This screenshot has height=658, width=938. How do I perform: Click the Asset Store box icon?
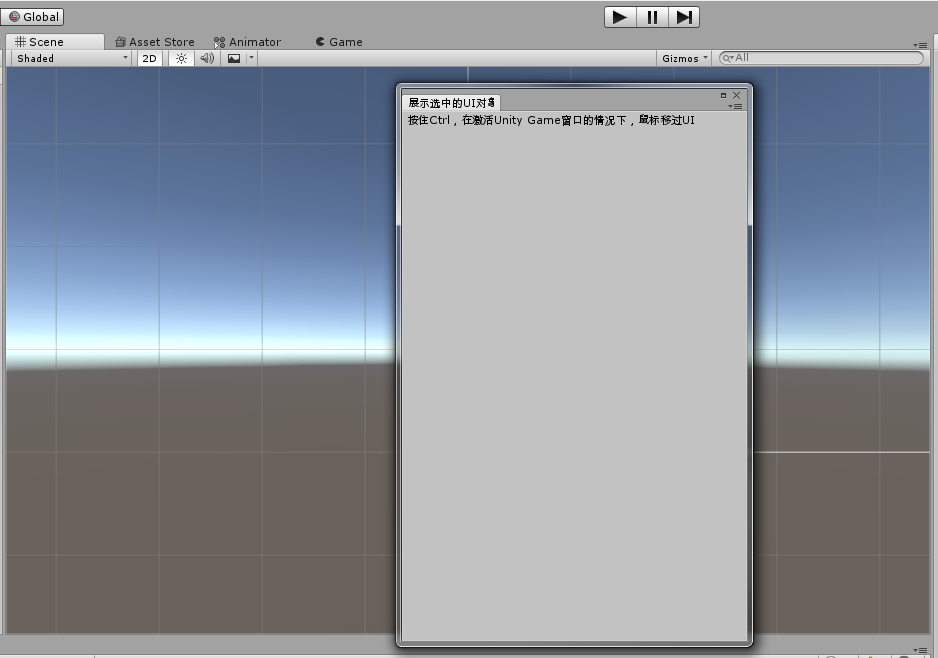tap(122, 41)
